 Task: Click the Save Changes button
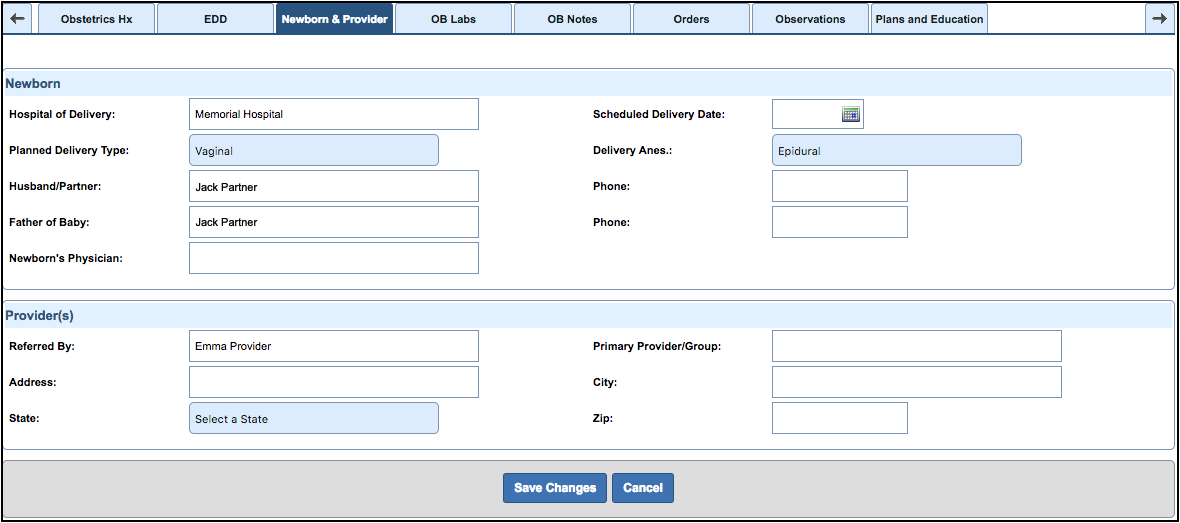555,488
